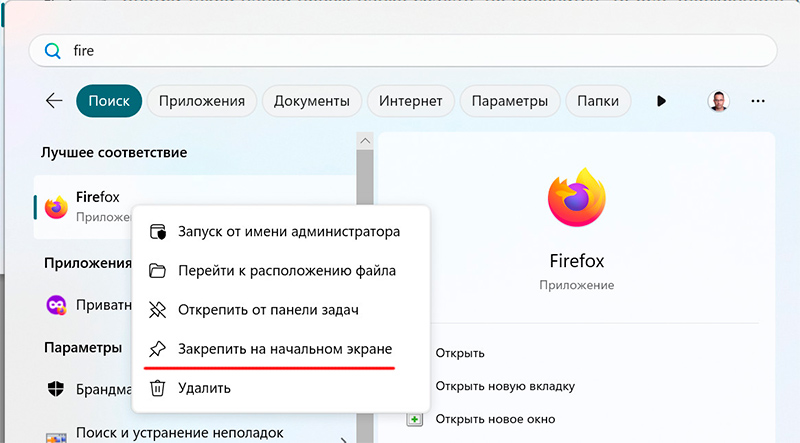Choose Перейти к расположению файла
800x443 pixels.
pos(286,271)
